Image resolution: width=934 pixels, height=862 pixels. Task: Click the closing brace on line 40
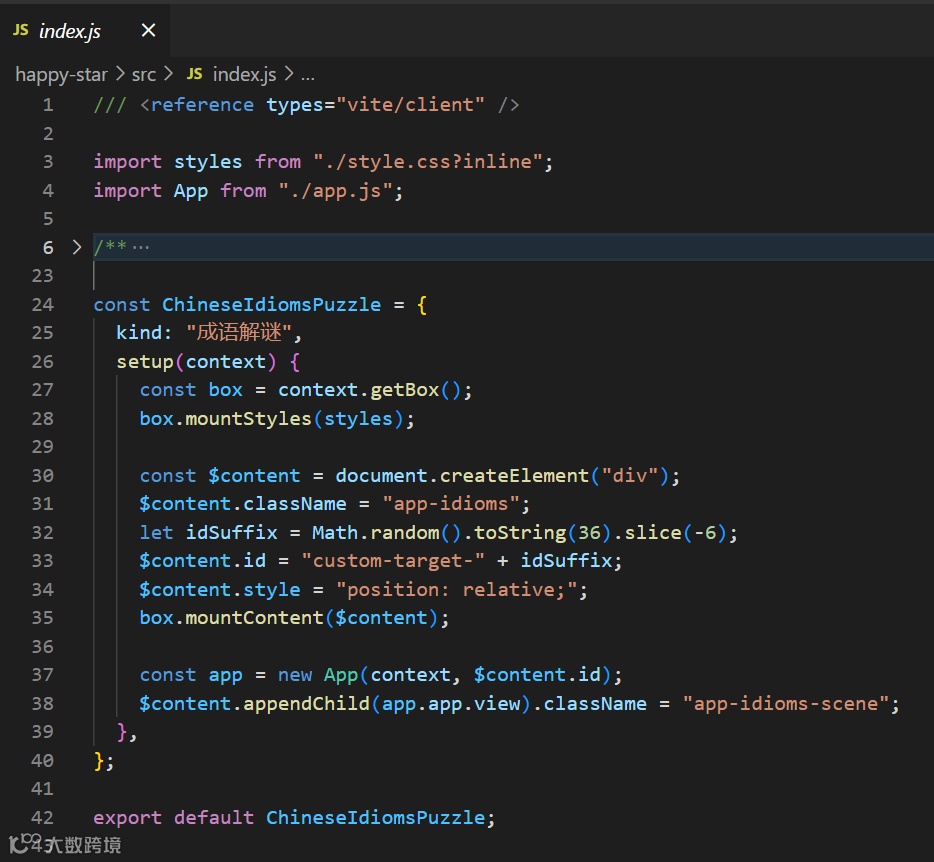click(99, 761)
